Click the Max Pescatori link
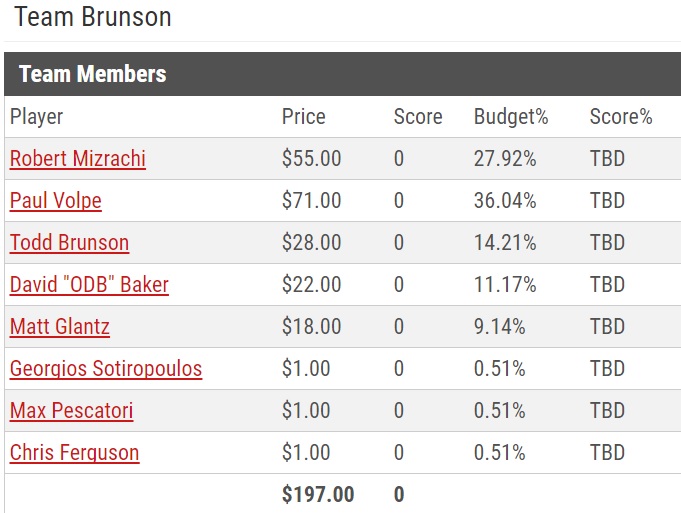Viewport: 681px width, 513px height. pos(71,410)
